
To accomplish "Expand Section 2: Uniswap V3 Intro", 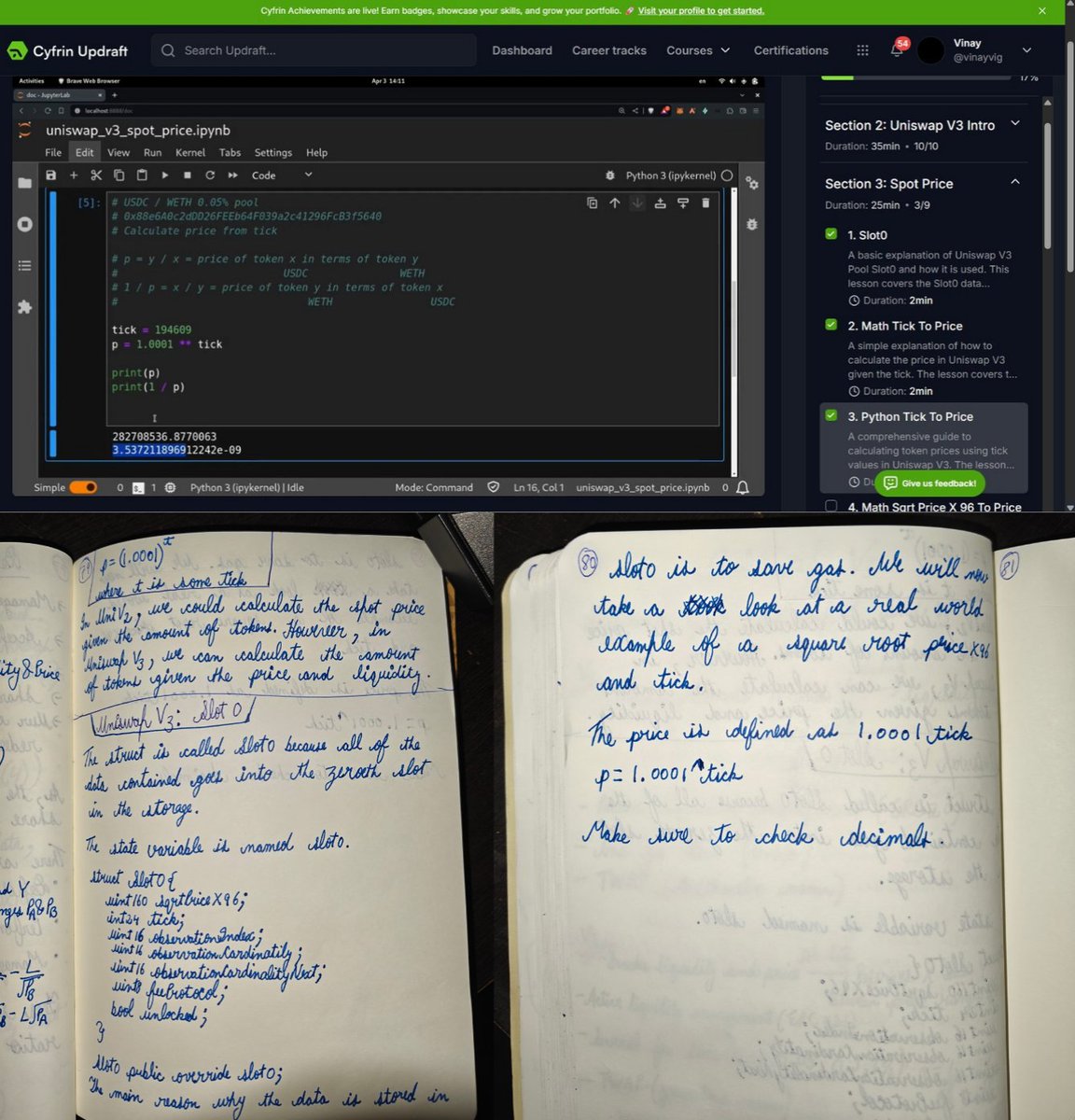I will tap(1015, 124).
